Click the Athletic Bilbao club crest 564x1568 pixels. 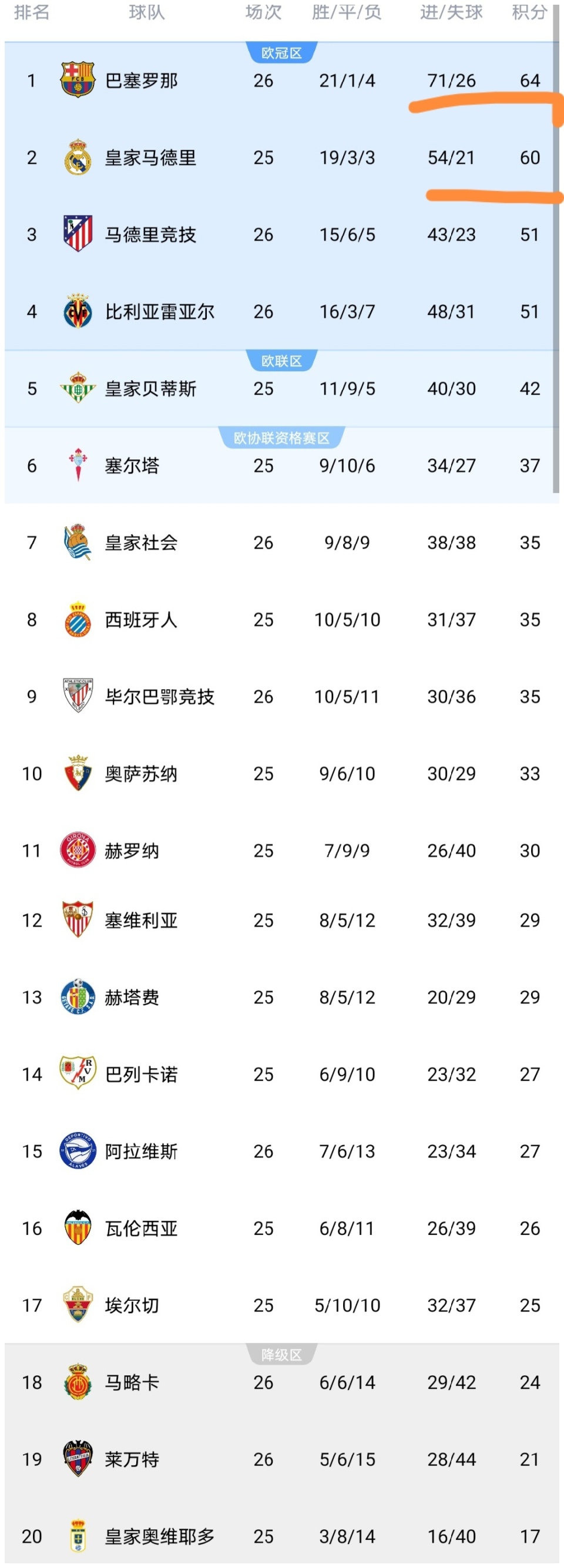78,696
